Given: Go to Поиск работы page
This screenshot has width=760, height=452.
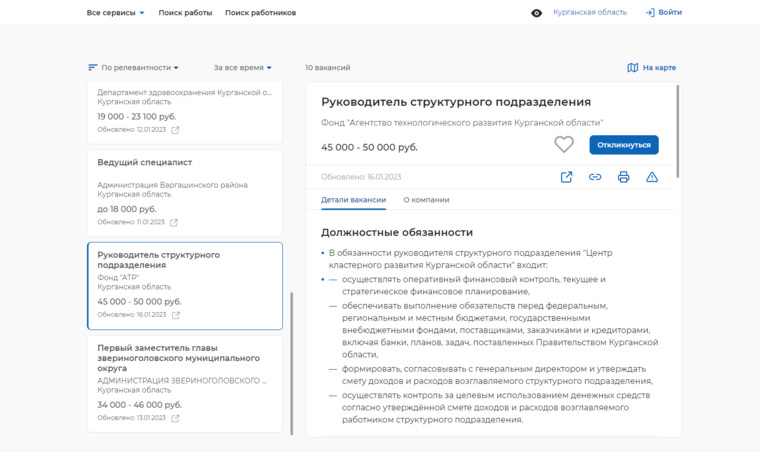Looking at the screenshot, I should click(185, 13).
